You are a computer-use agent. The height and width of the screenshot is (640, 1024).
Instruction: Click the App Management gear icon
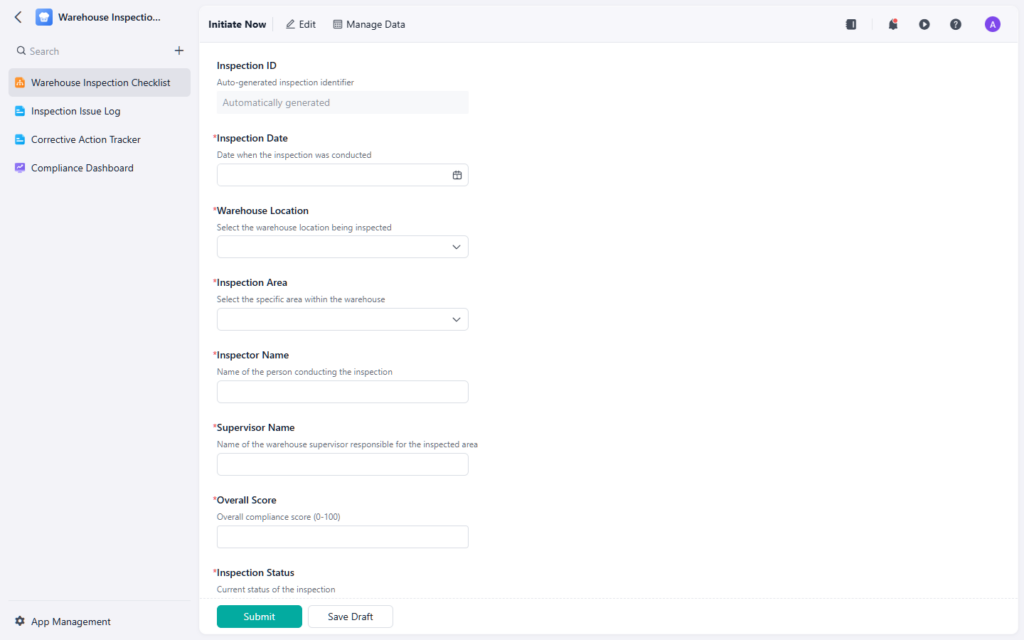click(x=20, y=621)
